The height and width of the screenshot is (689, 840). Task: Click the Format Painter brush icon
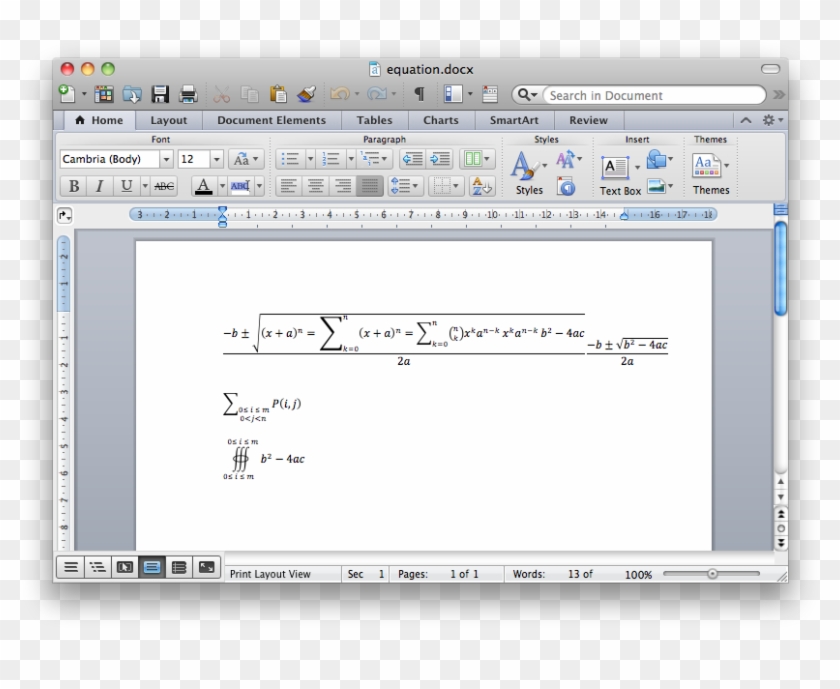pos(307,94)
